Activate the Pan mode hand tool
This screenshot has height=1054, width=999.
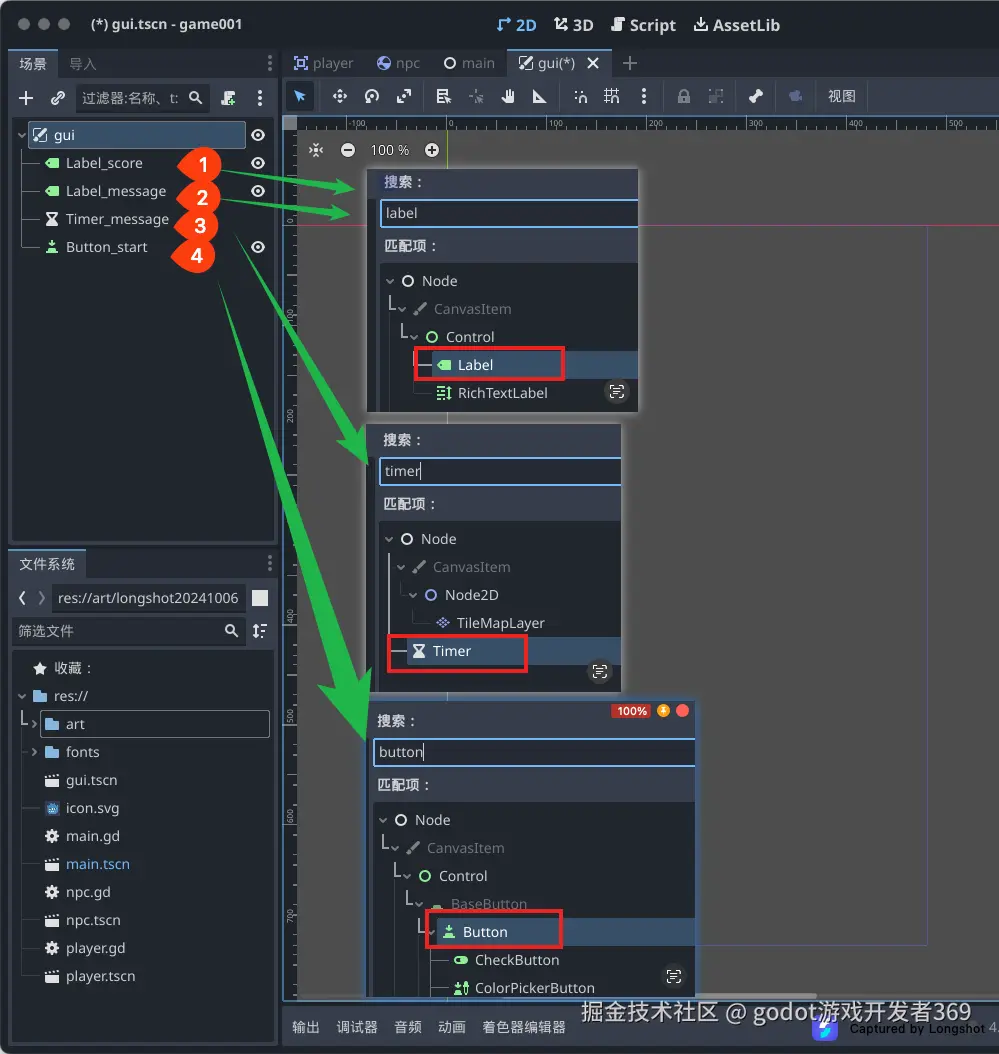click(x=508, y=96)
